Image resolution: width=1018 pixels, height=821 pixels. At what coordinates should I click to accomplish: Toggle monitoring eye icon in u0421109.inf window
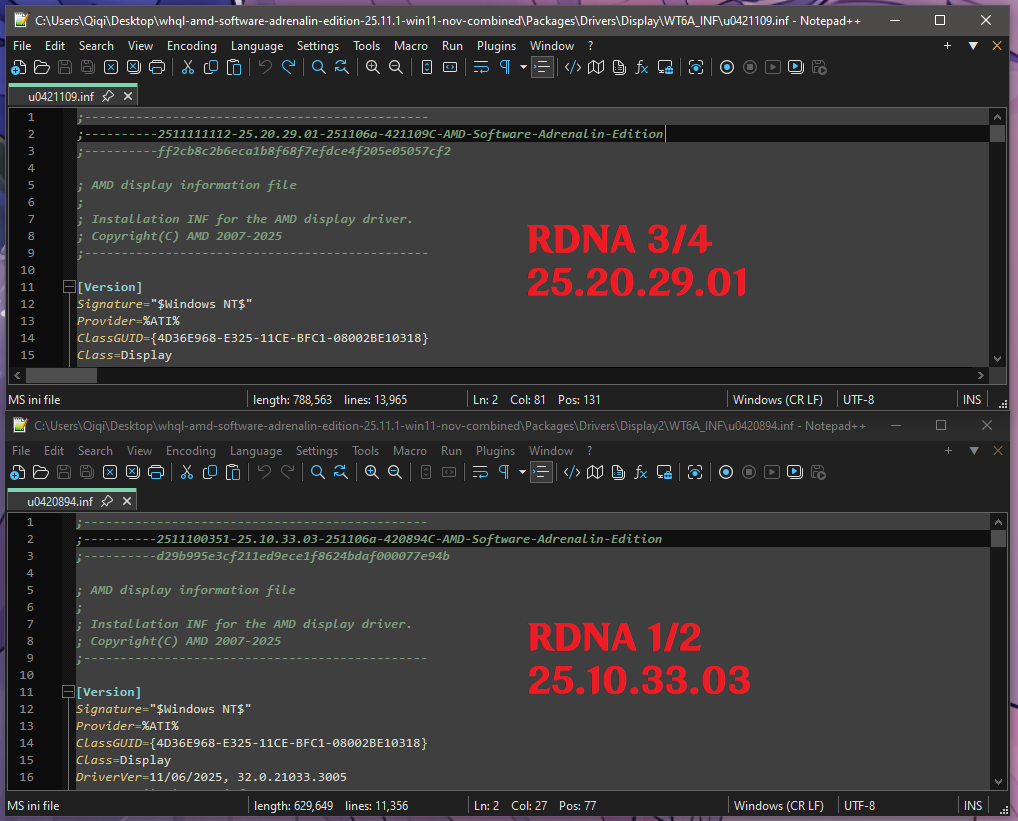[x=696, y=67]
